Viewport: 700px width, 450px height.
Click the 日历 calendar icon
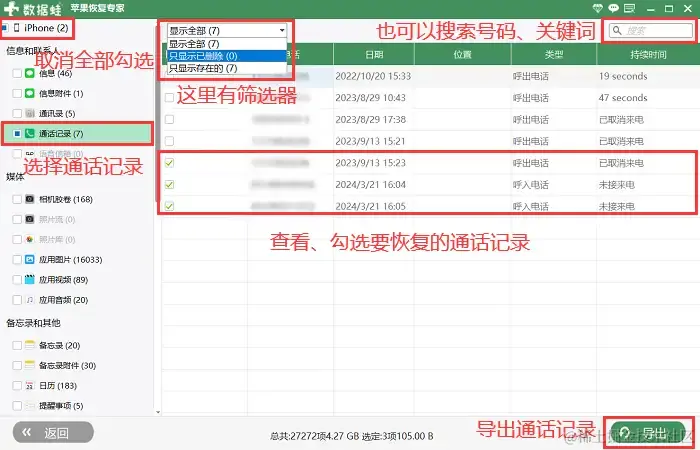click(x=30, y=385)
